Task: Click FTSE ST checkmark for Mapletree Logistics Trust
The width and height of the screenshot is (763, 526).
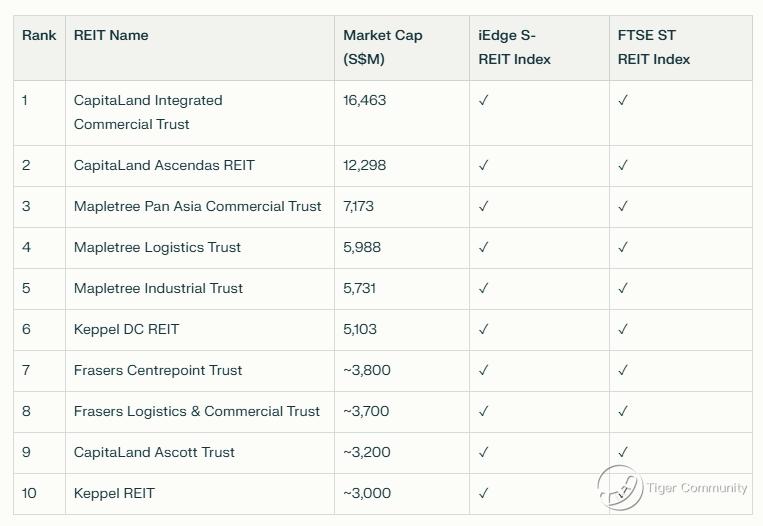Action: tap(623, 248)
